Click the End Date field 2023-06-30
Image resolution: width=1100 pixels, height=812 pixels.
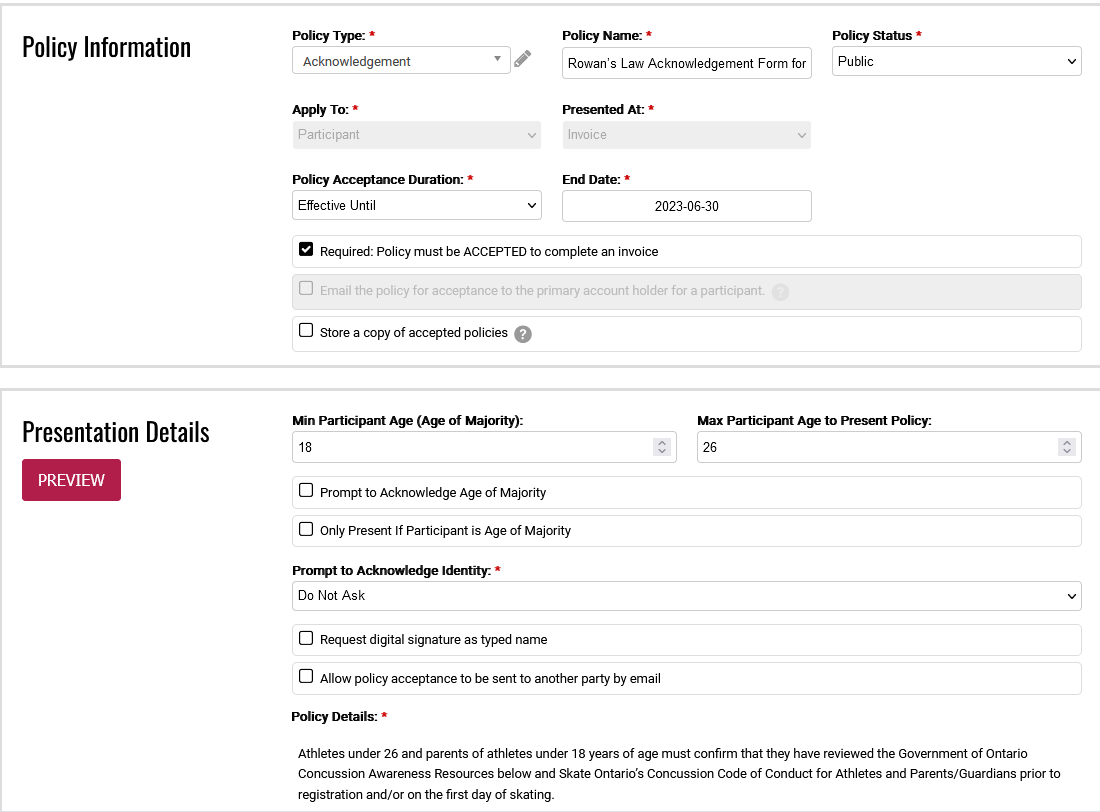(x=686, y=206)
